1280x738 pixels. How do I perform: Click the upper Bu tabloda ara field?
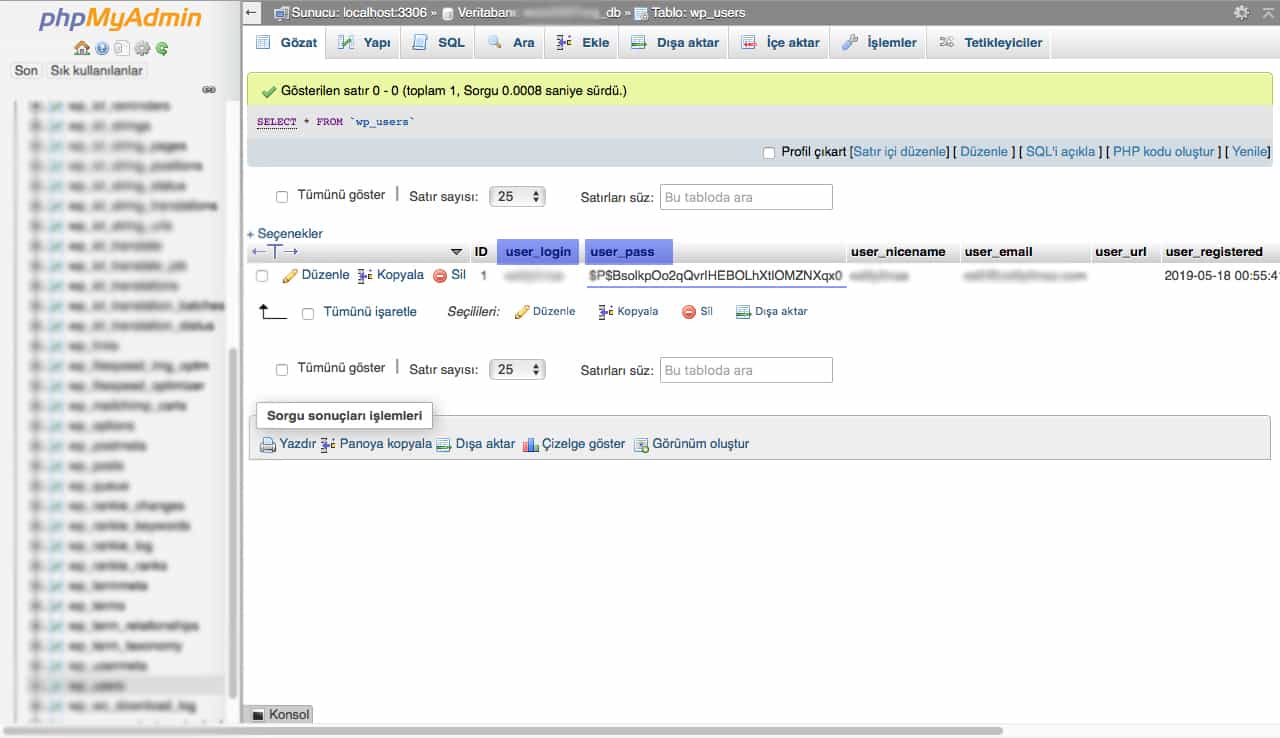[746, 197]
